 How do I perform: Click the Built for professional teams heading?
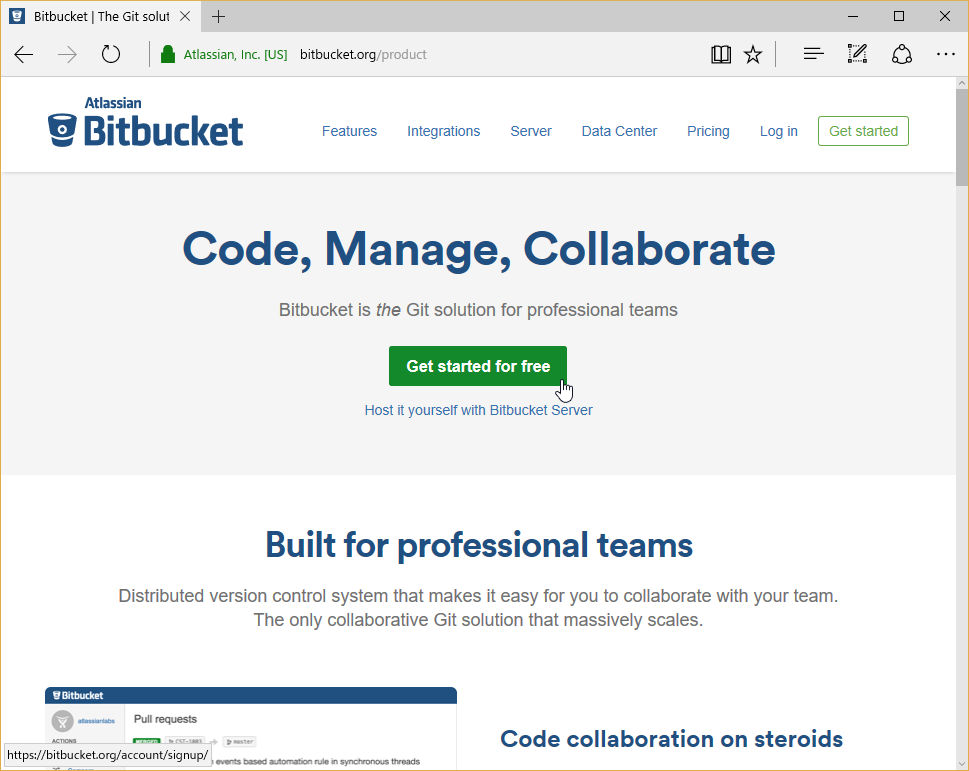click(479, 546)
